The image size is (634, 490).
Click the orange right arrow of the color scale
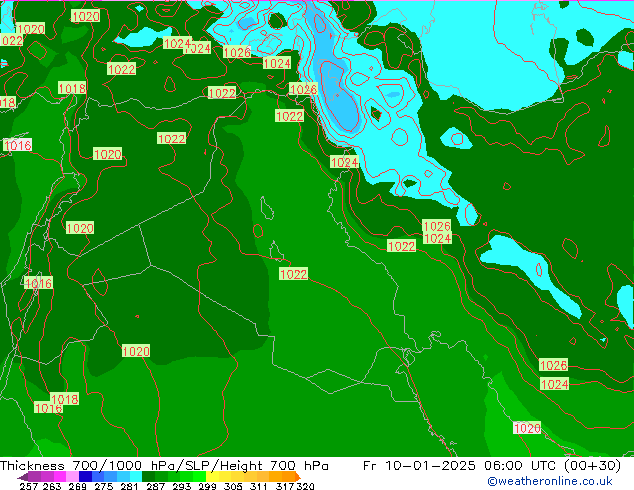[x=298, y=477]
